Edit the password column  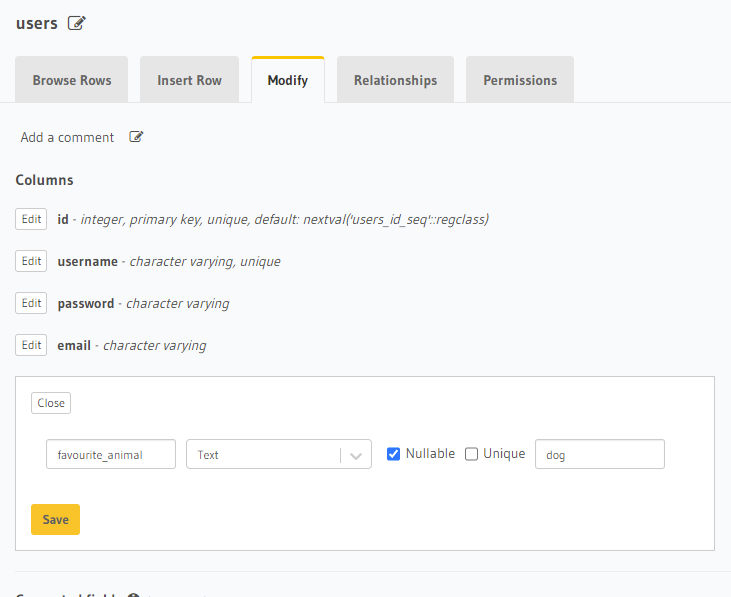pyautogui.click(x=32, y=303)
